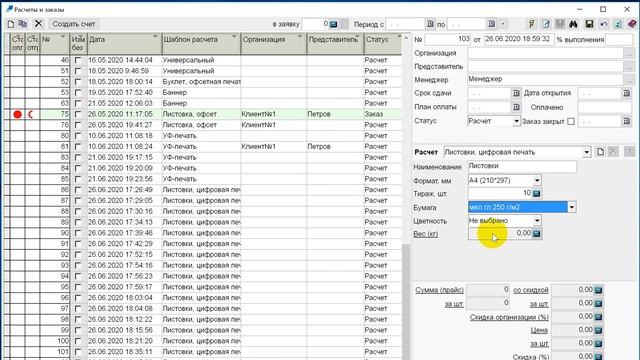Toggle the checkbox in row 75
The width and height of the screenshot is (640, 360).
click(78, 114)
